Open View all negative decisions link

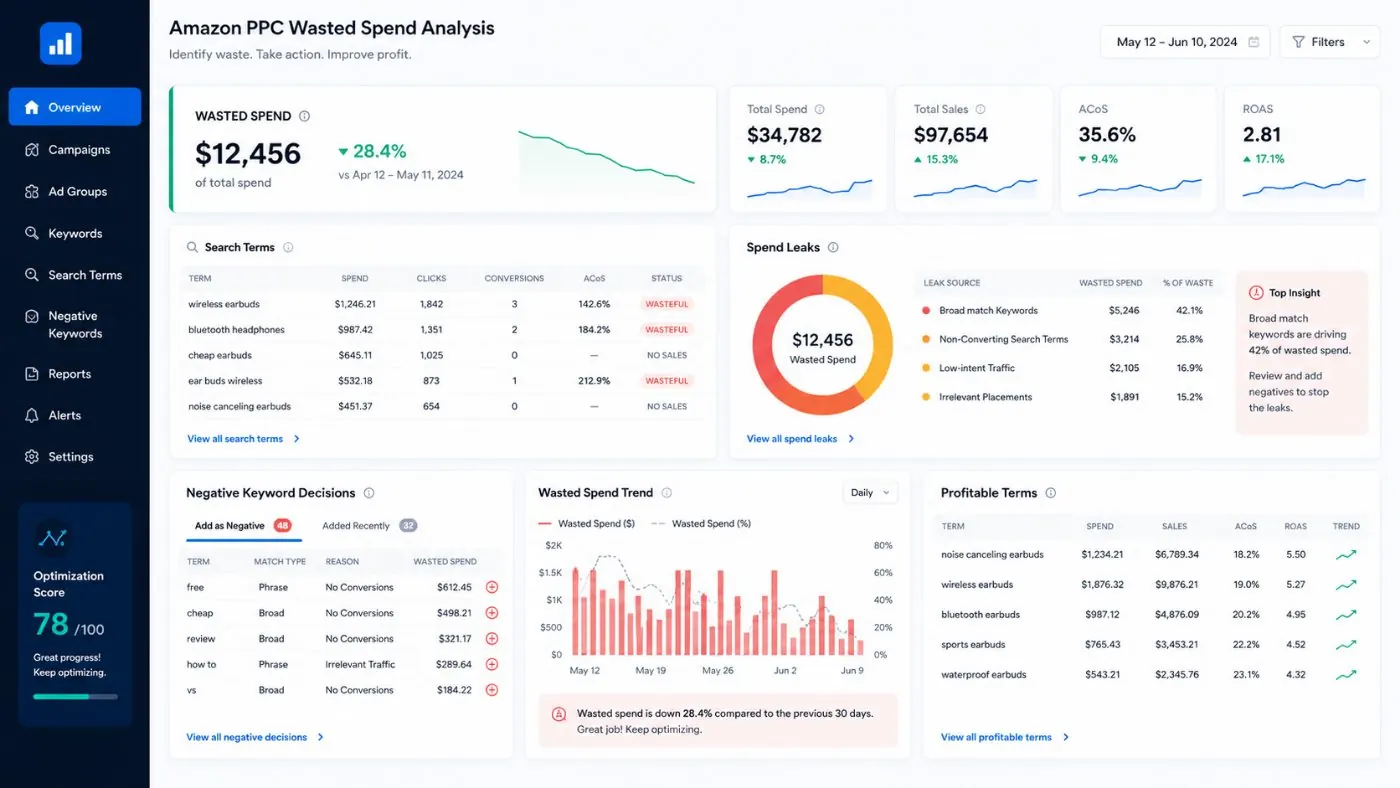pyautogui.click(x=255, y=737)
